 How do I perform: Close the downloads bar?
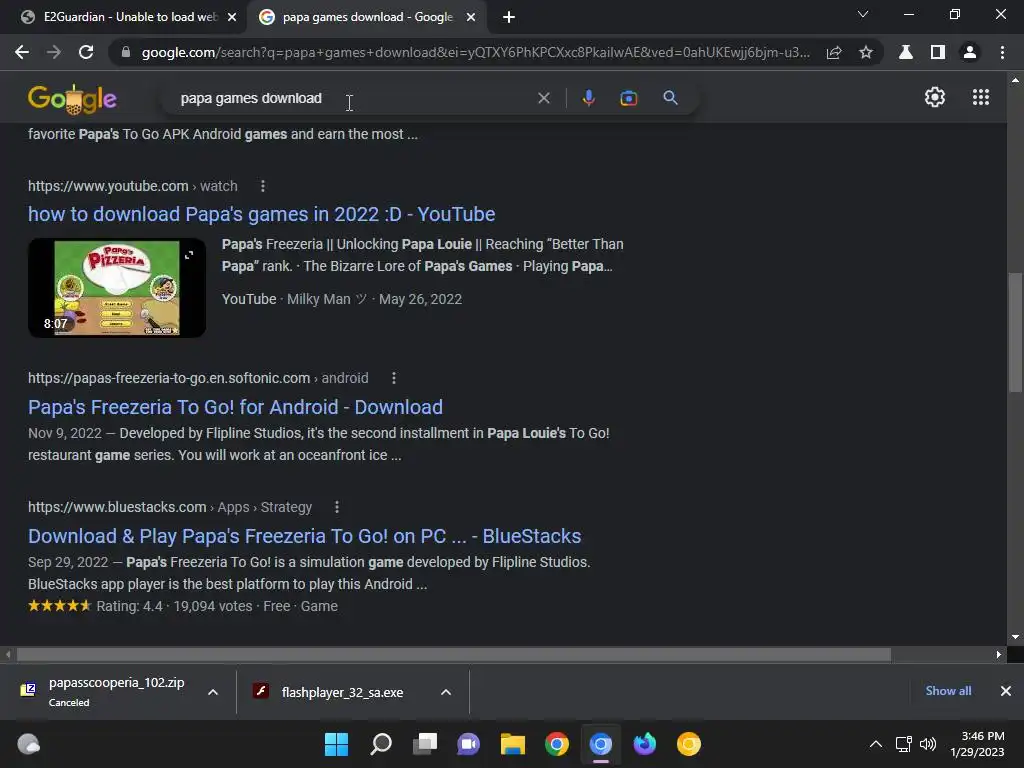click(x=1006, y=691)
